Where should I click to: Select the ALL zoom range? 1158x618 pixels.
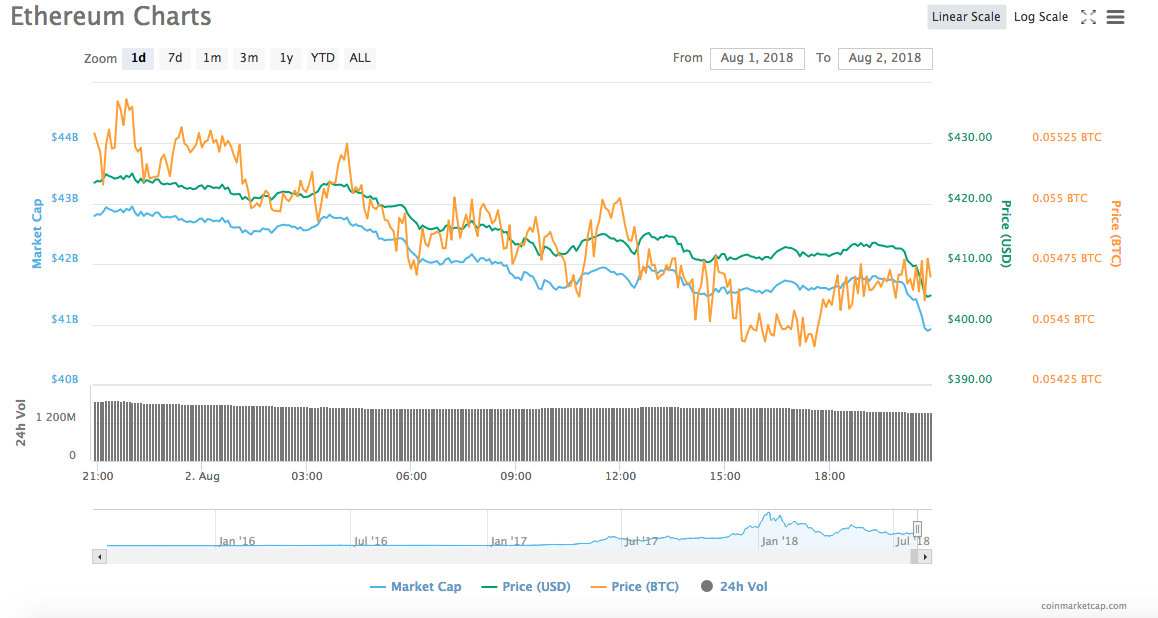360,58
